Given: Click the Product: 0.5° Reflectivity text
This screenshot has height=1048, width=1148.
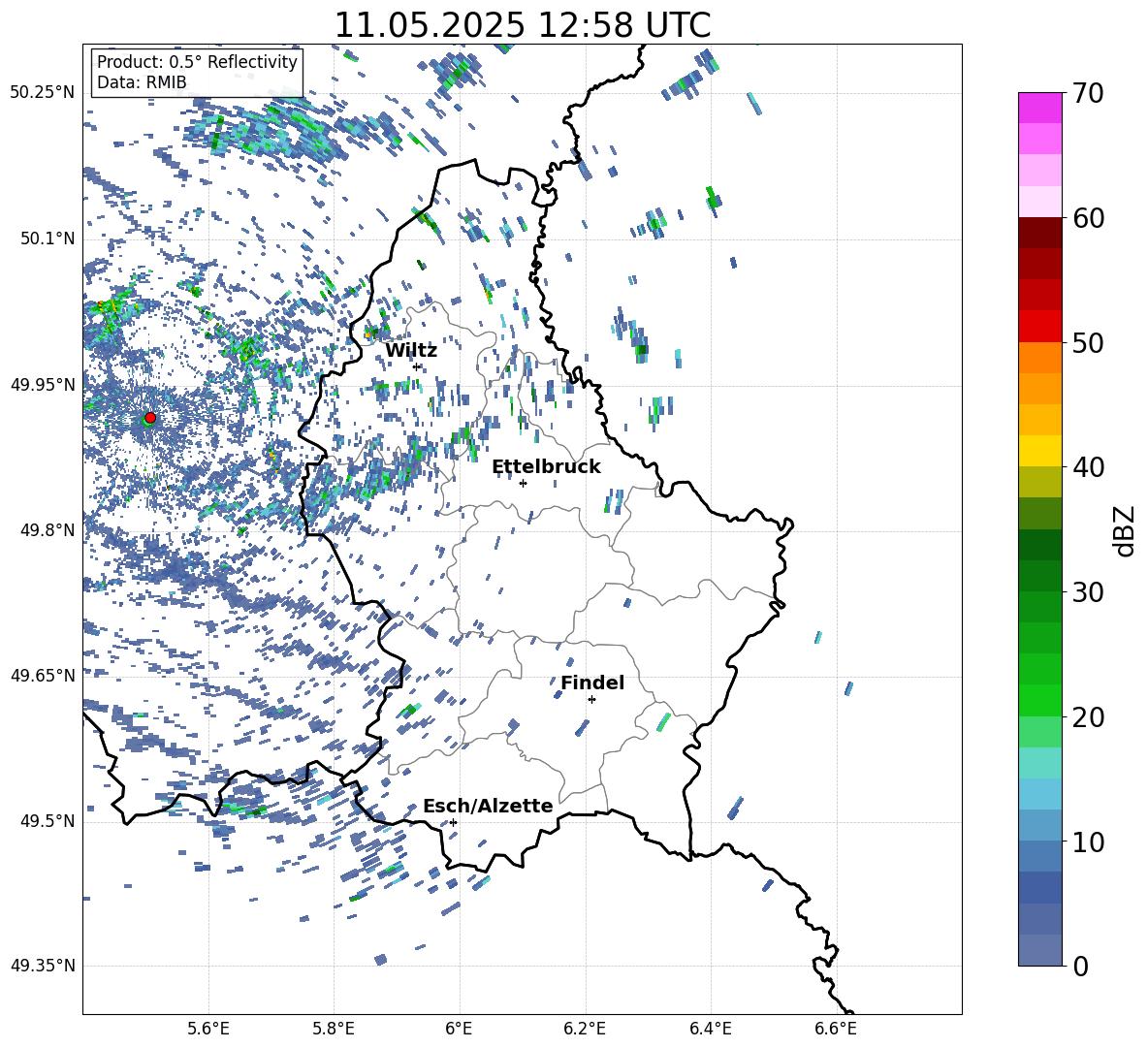Looking at the screenshot, I should coord(197,61).
